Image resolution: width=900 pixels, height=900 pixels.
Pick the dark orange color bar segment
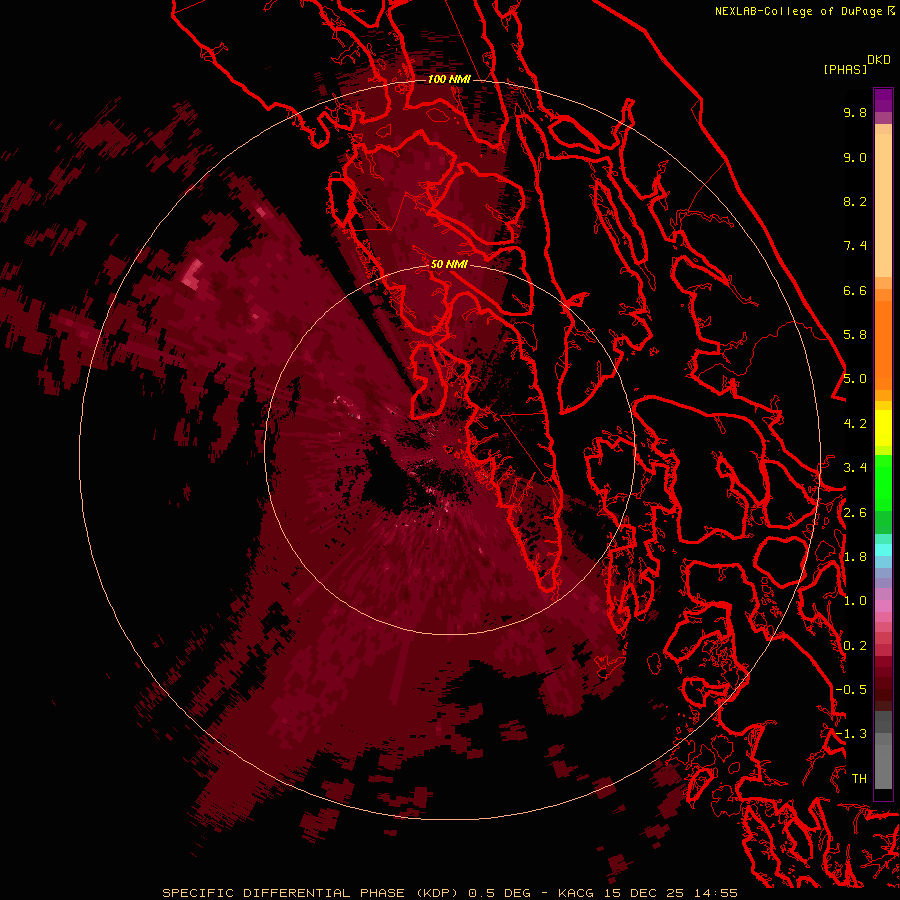click(883, 345)
